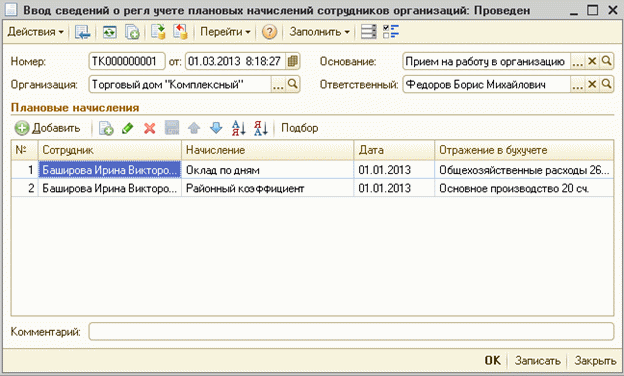Expand the Перейти dropdown
Screen dimensions: 624x376
point(225,32)
